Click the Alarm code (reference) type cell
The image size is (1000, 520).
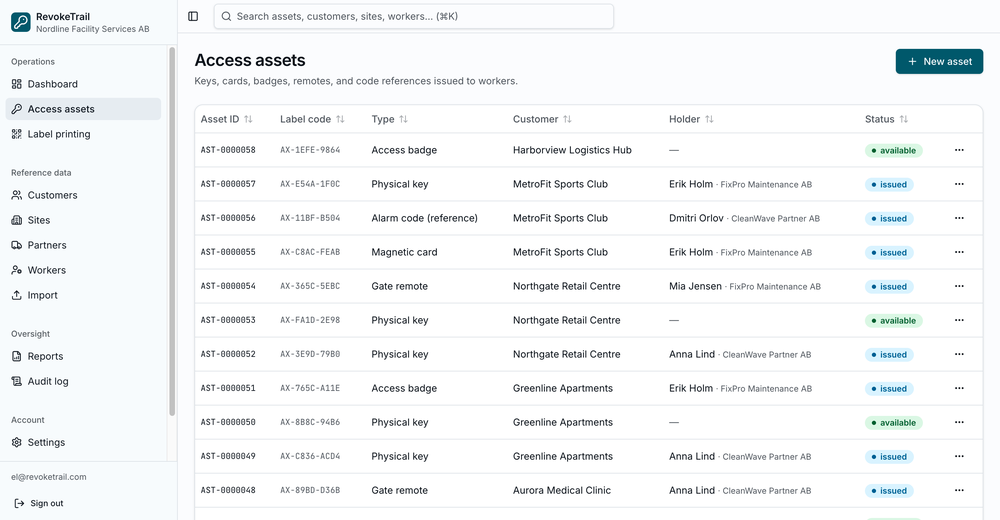click(424, 218)
